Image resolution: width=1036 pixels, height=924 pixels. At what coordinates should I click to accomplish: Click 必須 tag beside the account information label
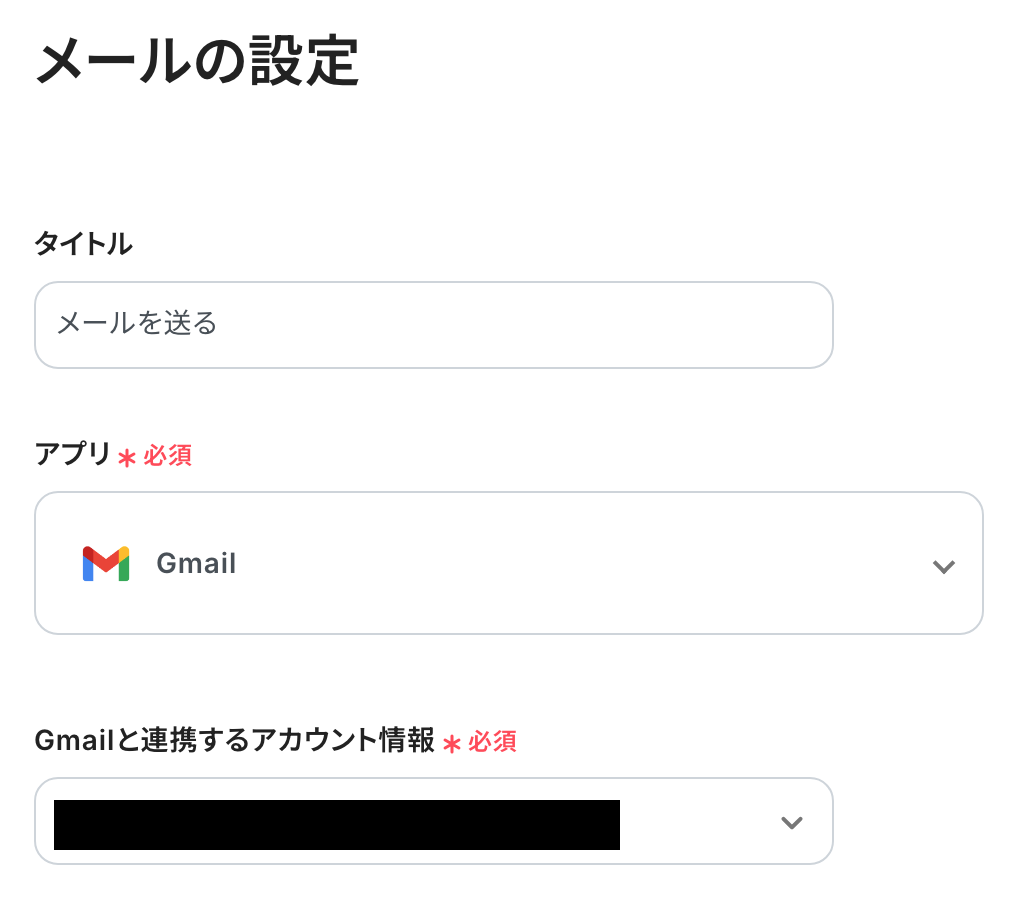492,742
